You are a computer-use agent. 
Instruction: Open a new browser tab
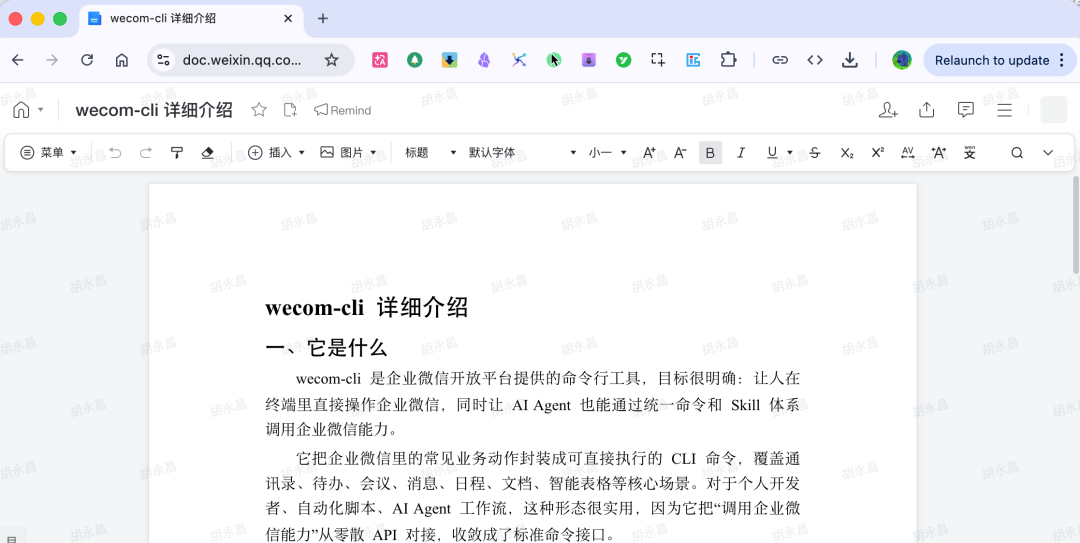[322, 19]
